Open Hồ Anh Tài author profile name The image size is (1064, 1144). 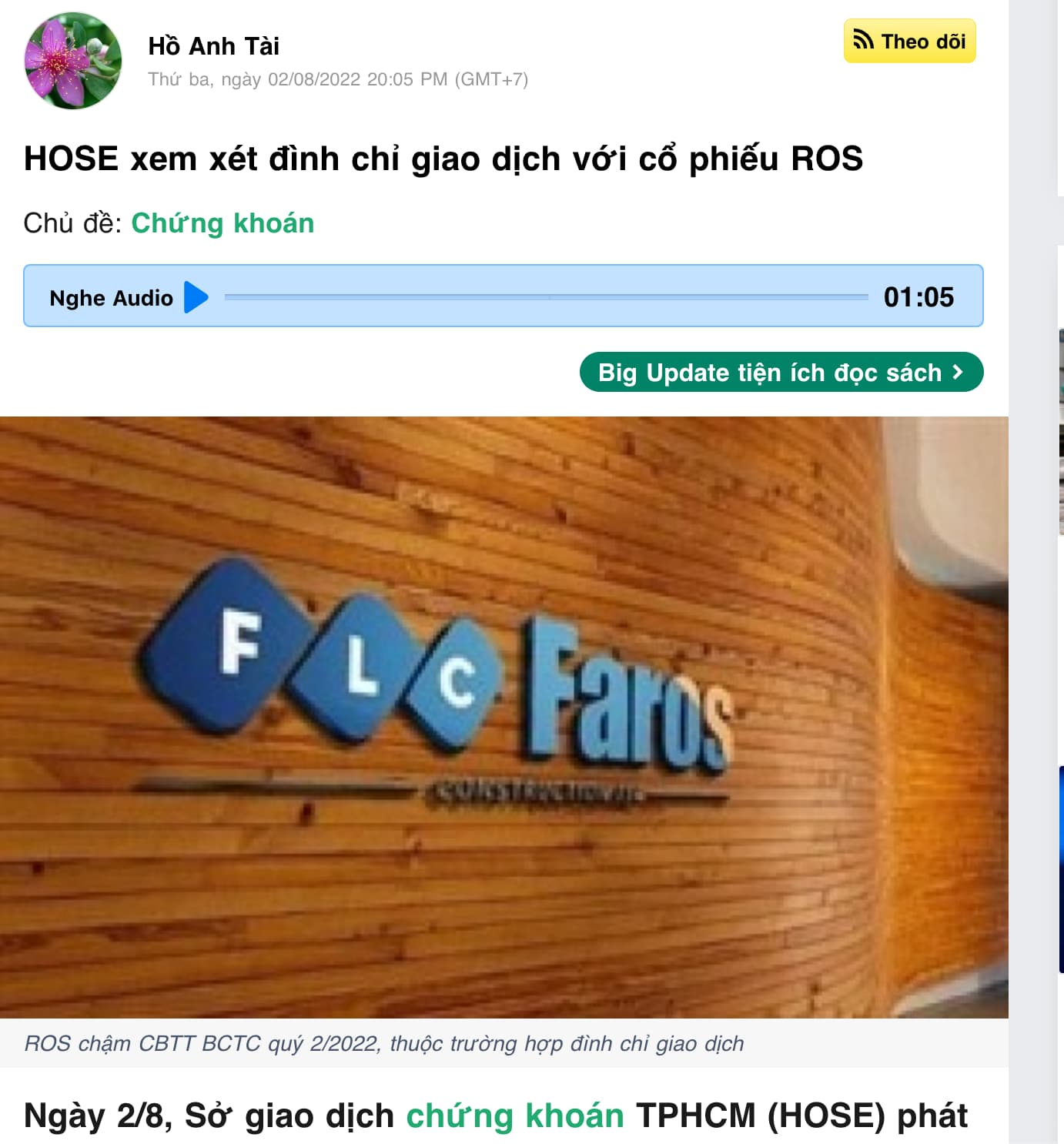[x=213, y=46]
